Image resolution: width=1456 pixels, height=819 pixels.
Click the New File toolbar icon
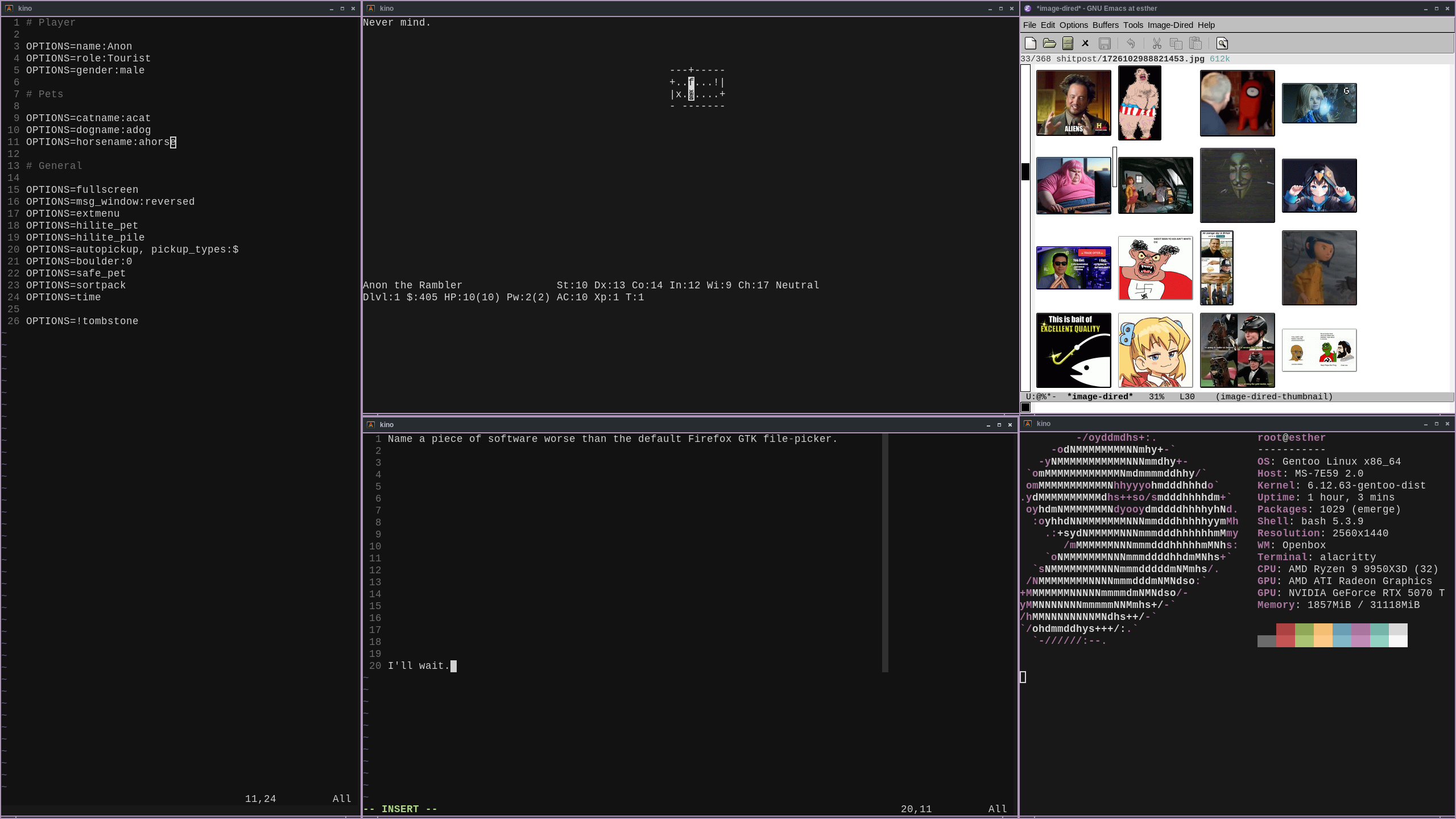(x=1030, y=43)
